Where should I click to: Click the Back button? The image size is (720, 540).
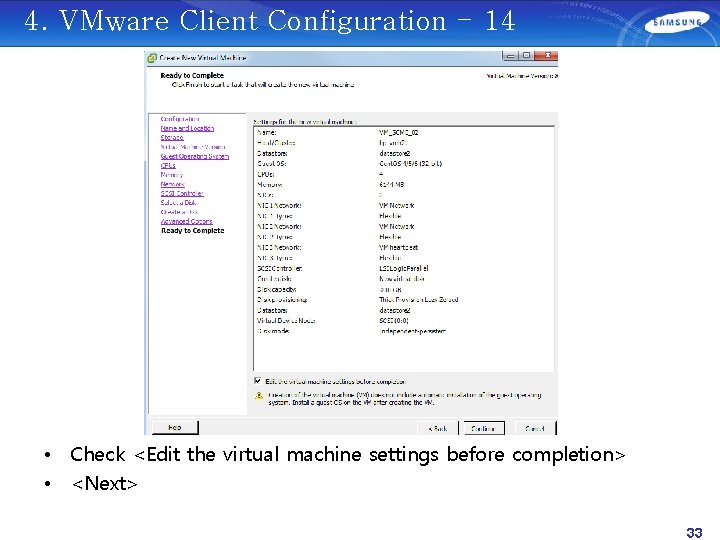(438, 428)
